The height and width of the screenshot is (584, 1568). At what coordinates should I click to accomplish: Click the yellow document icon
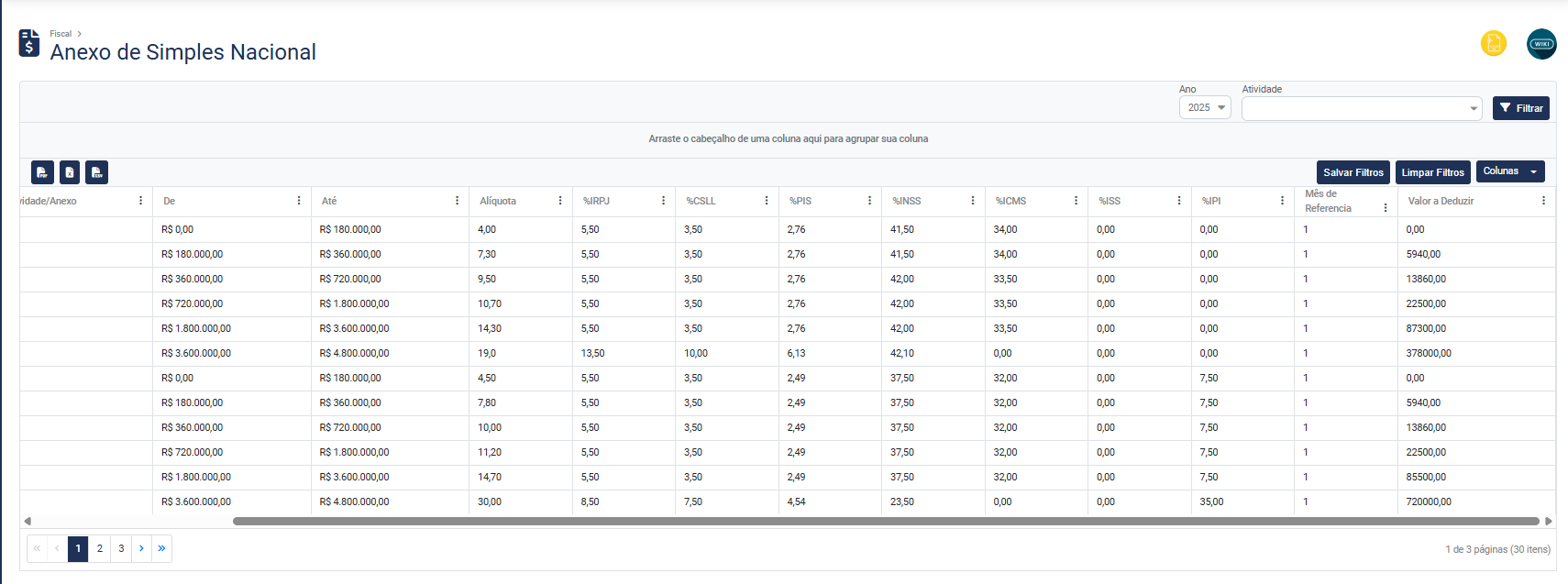click(x=1493, y=43)
